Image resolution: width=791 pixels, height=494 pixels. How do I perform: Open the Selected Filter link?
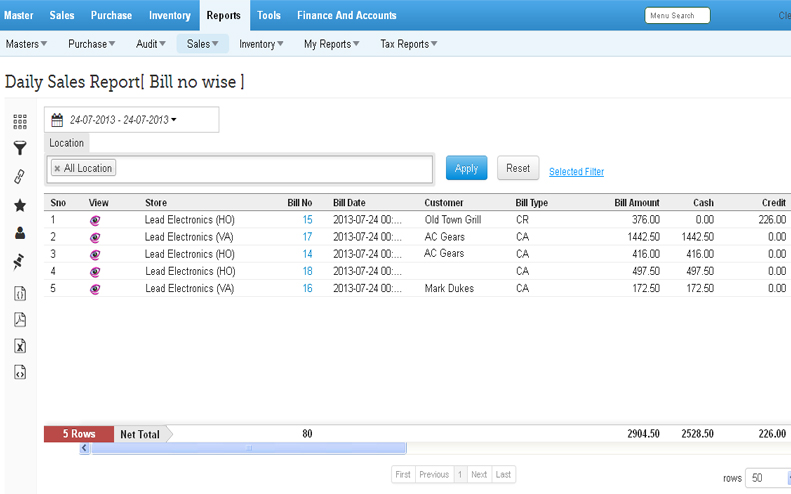coord(576,172)
